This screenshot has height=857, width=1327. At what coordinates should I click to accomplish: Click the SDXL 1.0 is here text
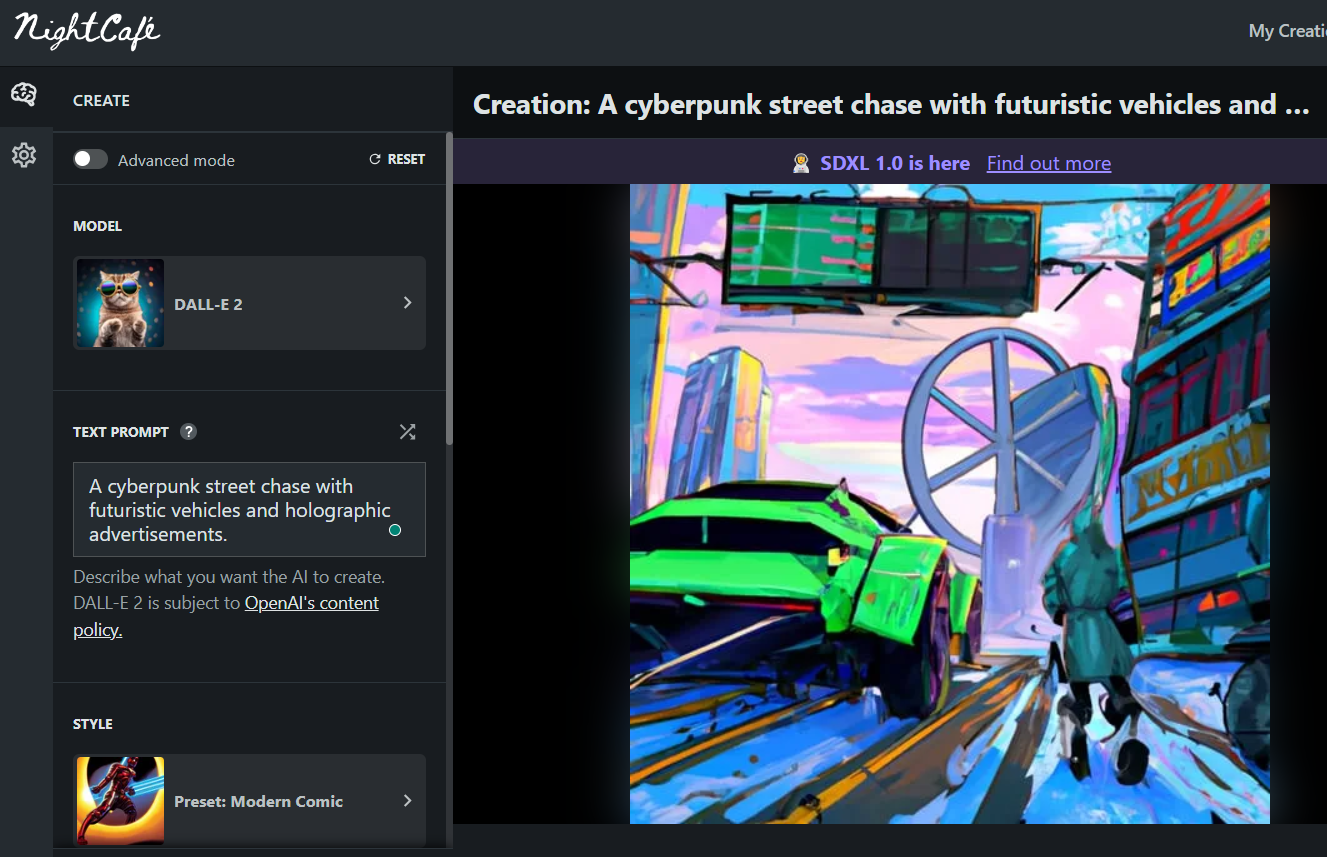(x=895, y=163)
